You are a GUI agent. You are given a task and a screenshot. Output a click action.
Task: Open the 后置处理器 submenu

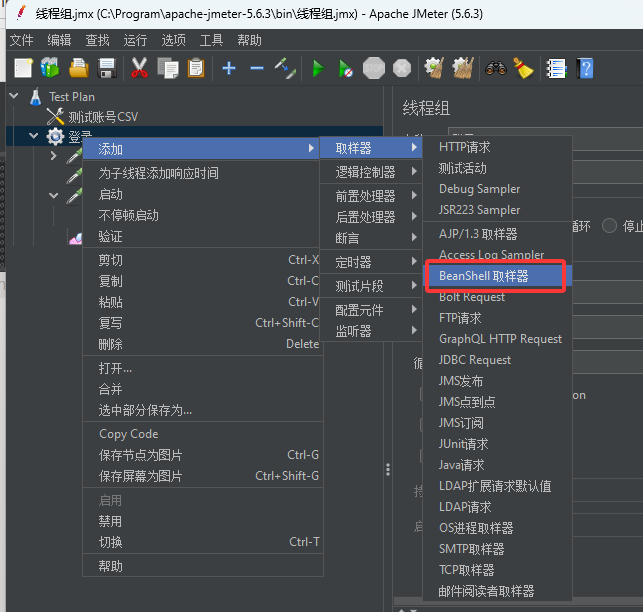pos(371,217)
